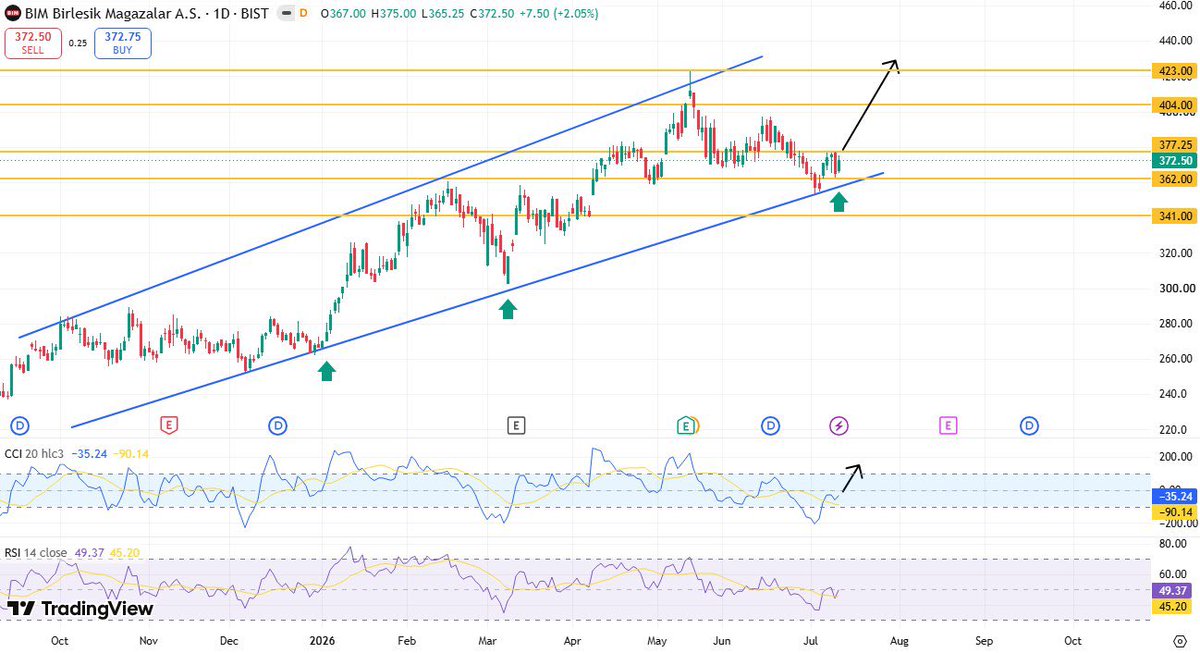The image size is (1200, 653).
Task: Open the red E earnings marker in November
Action: click(170, 425)
